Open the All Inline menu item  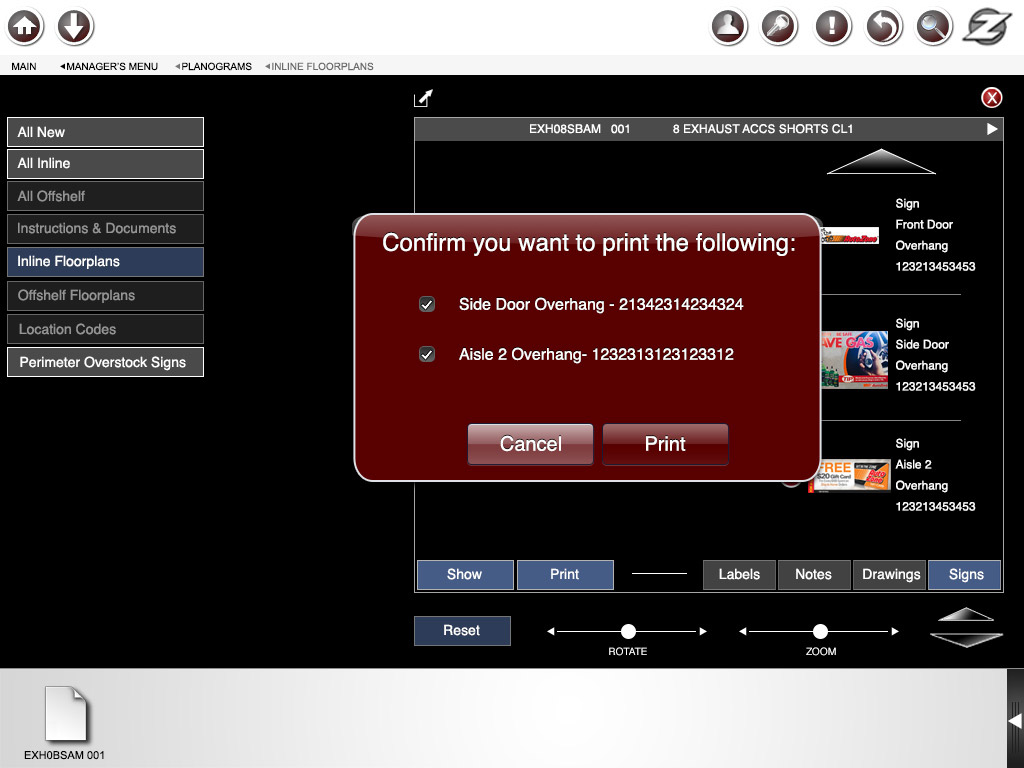pyautogui.click(x=105, y=163)
